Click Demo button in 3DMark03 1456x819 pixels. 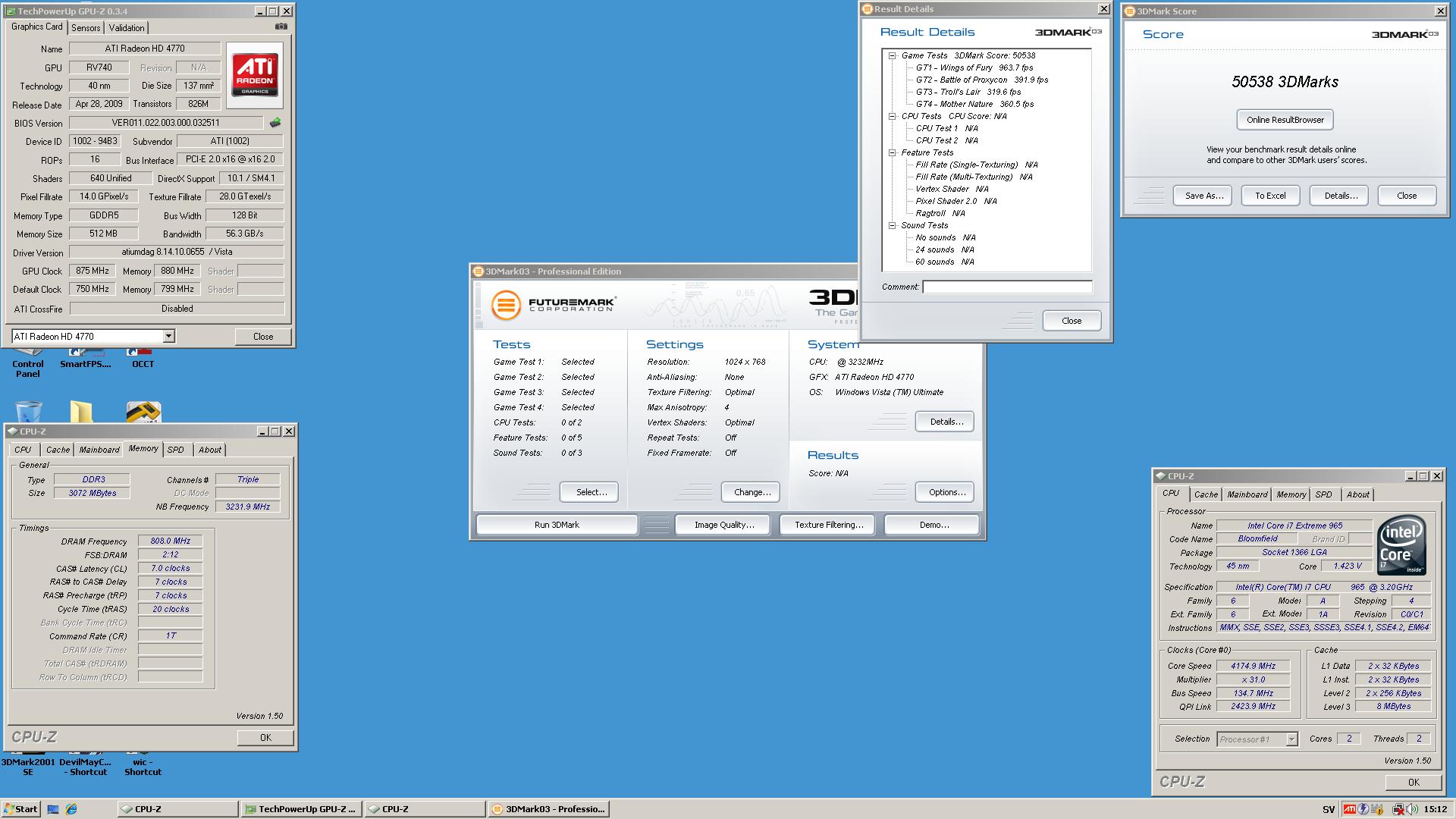click(x=933, y=525)
